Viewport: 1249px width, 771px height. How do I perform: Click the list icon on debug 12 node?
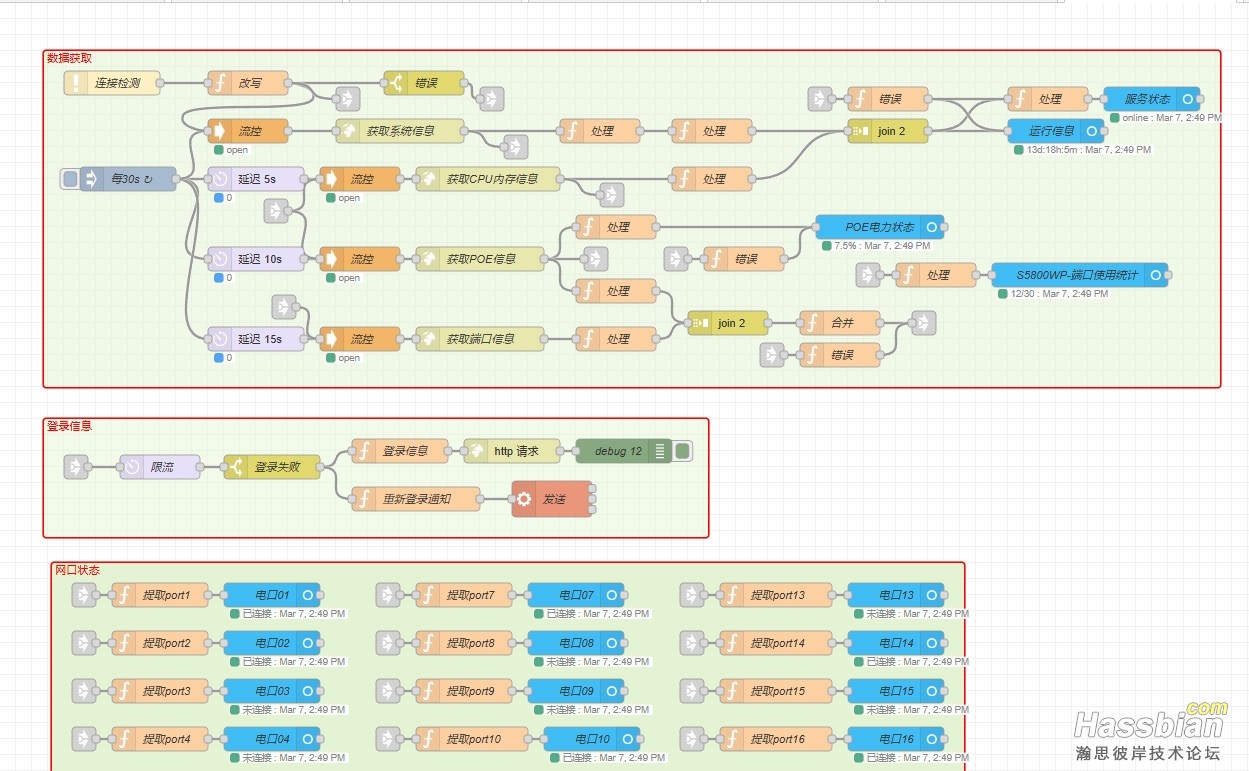point(660,451)
